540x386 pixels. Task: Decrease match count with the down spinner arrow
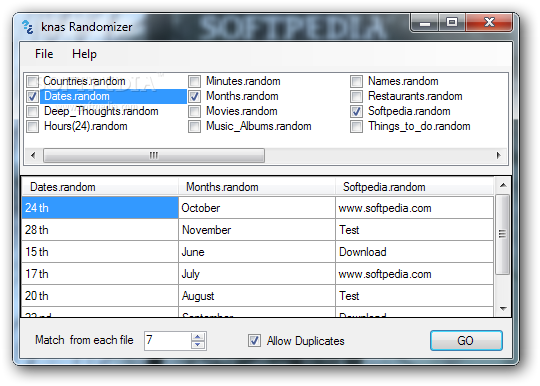(198, 345)
